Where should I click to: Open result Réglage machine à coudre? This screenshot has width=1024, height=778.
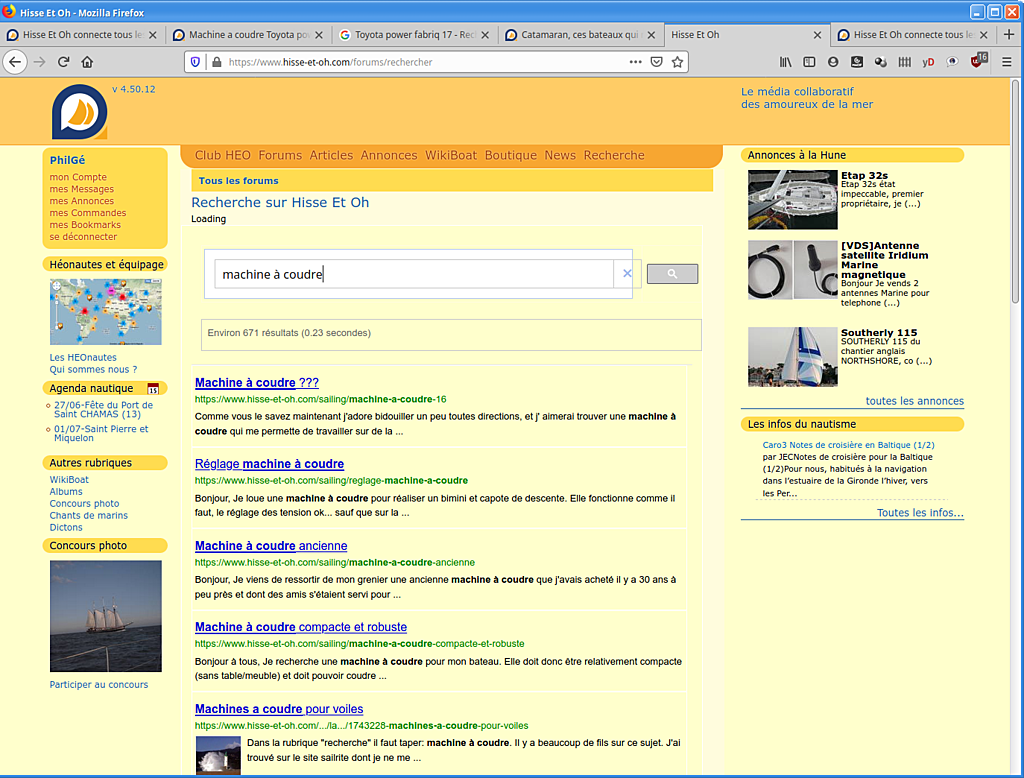pos(269,464)
